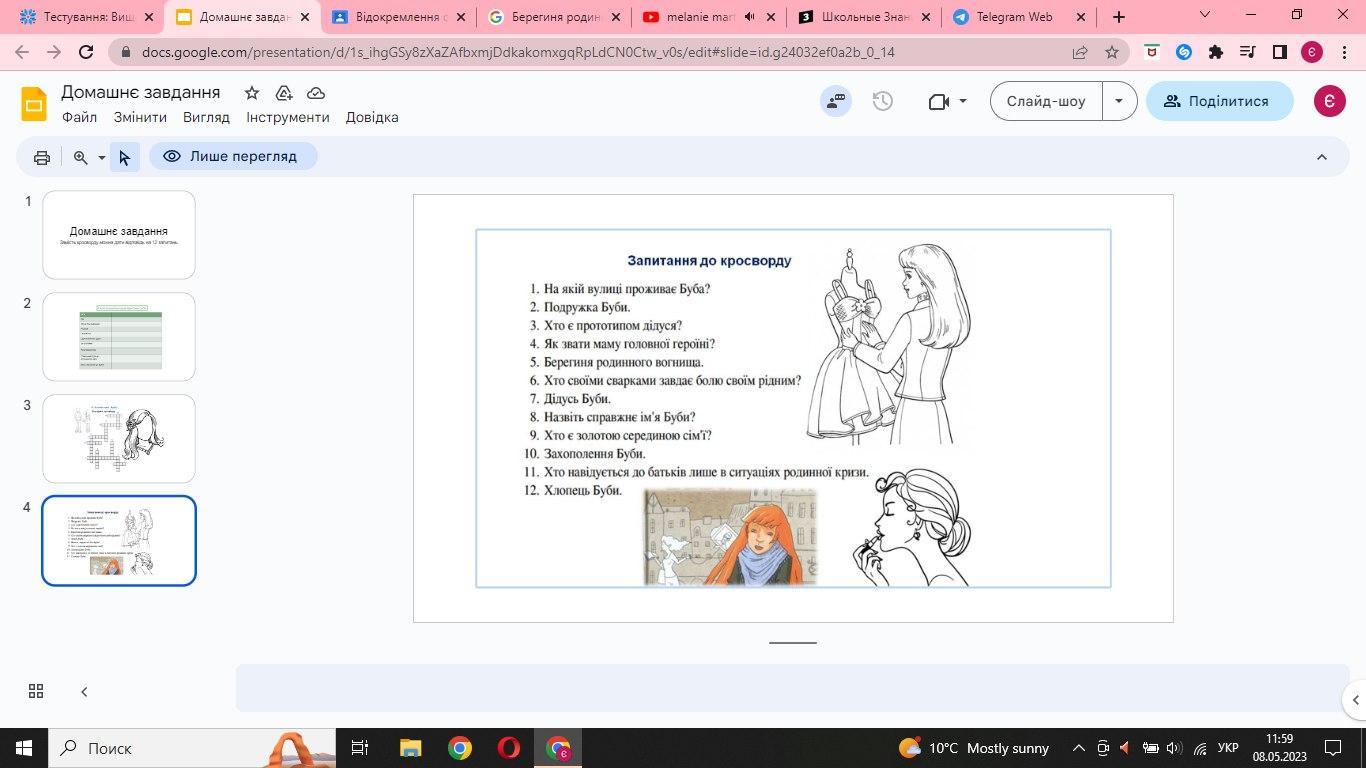
Task: Click the weather widget Mostly sunny
Action: (975, 748)
